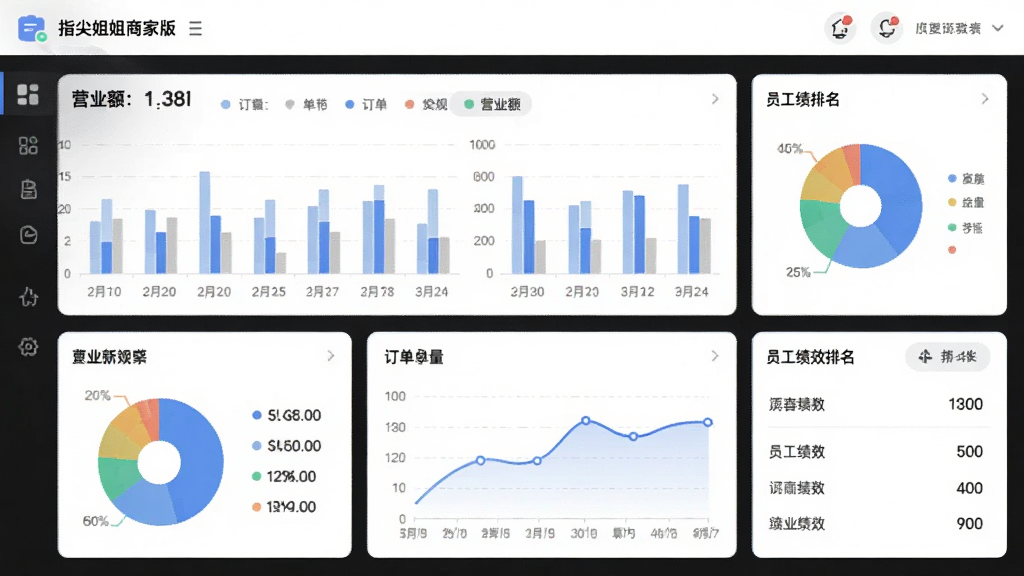Expand the line chart card with its chevron
This screenshot has width=1024, height=576.
[715, 356]
